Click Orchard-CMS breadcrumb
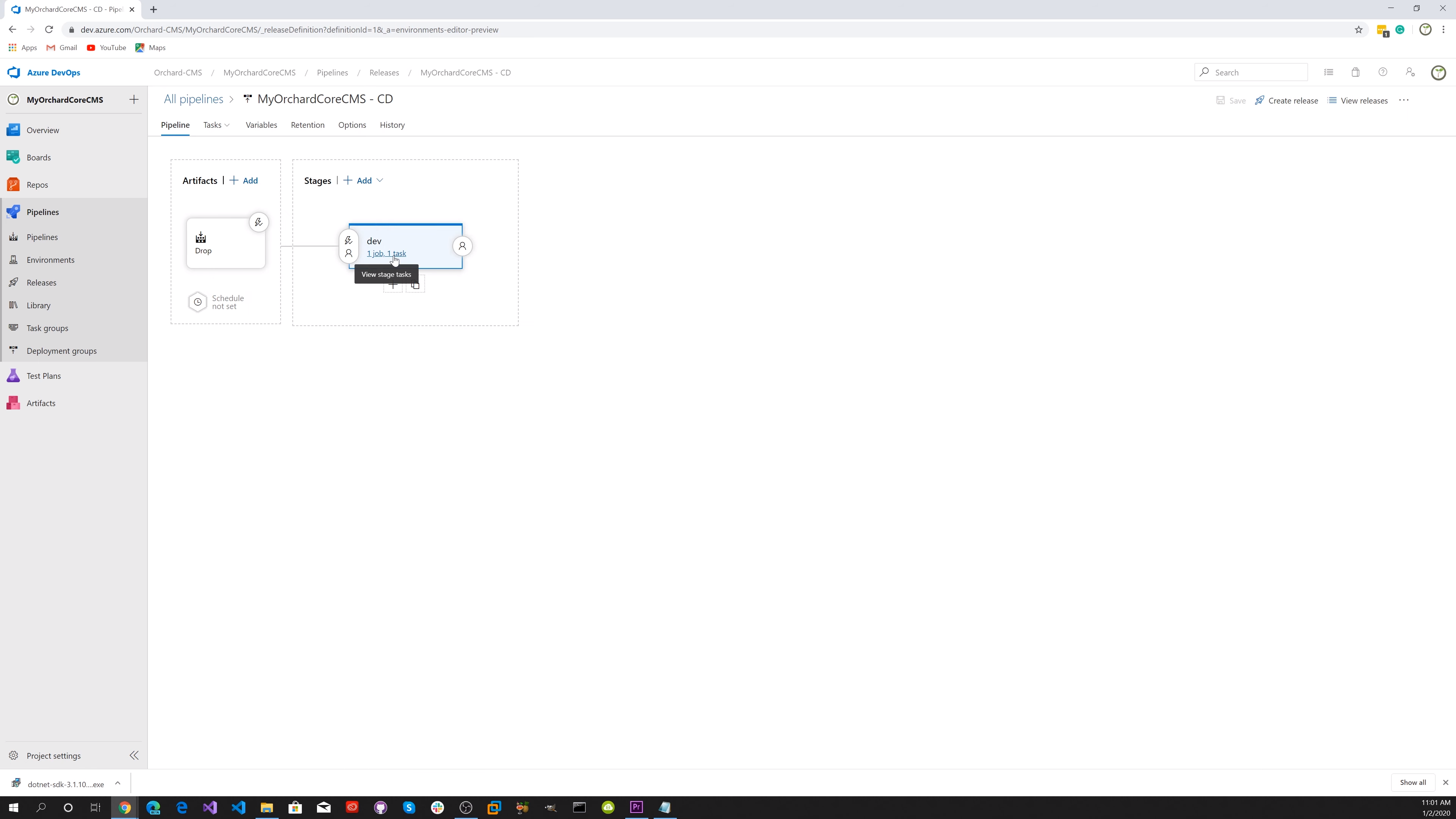This screenshot has height=819, width=1456. 178,72
